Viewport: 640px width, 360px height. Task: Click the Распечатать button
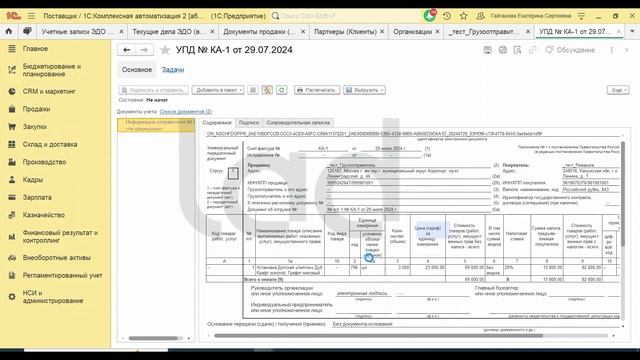(x=317, y=90)
